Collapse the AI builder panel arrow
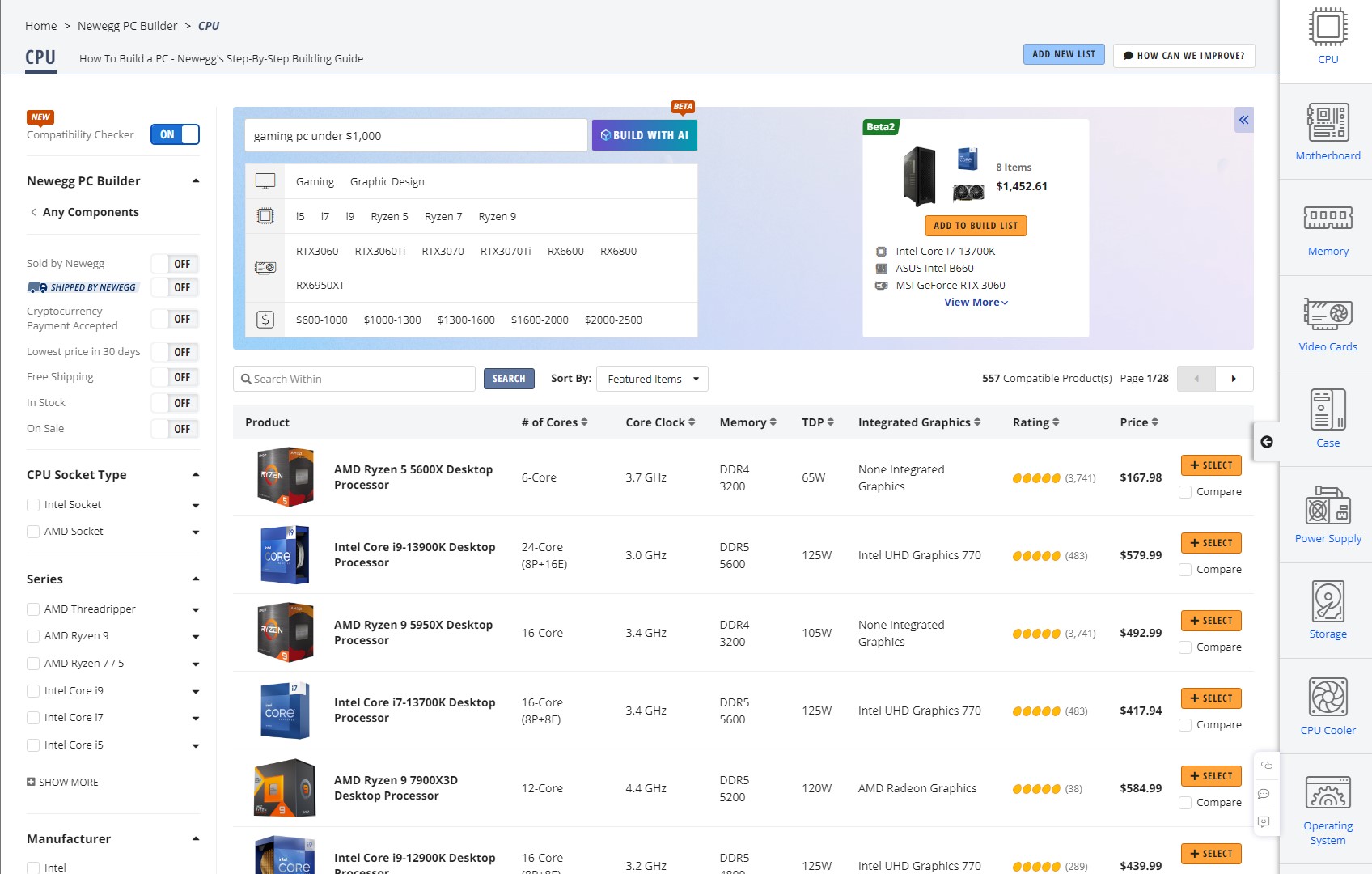Screen dimensions: 1372x874 pos(1243,120)
